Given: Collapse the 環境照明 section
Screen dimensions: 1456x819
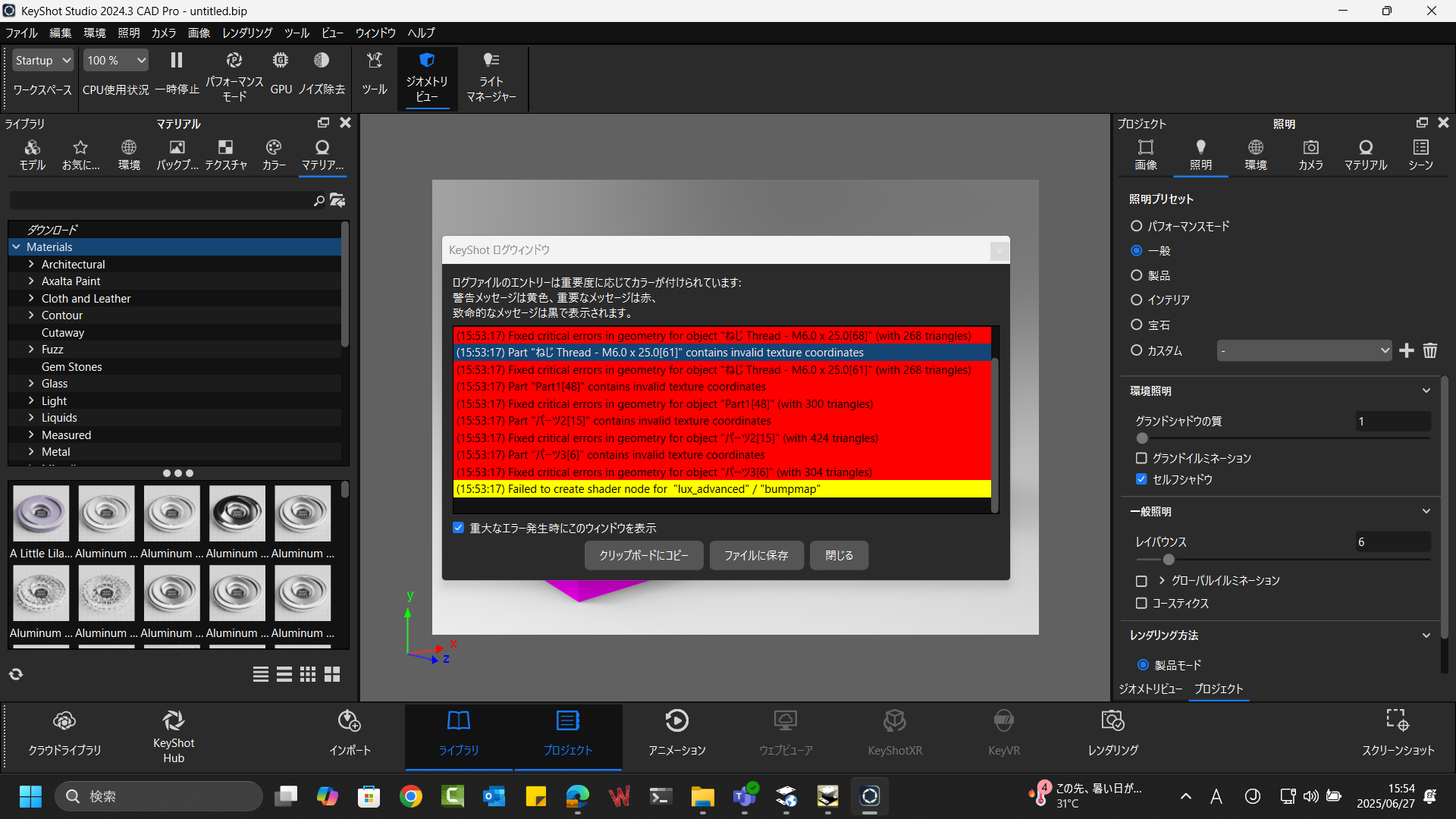Looking at the screenshot, I should [x=1426, y=391].
